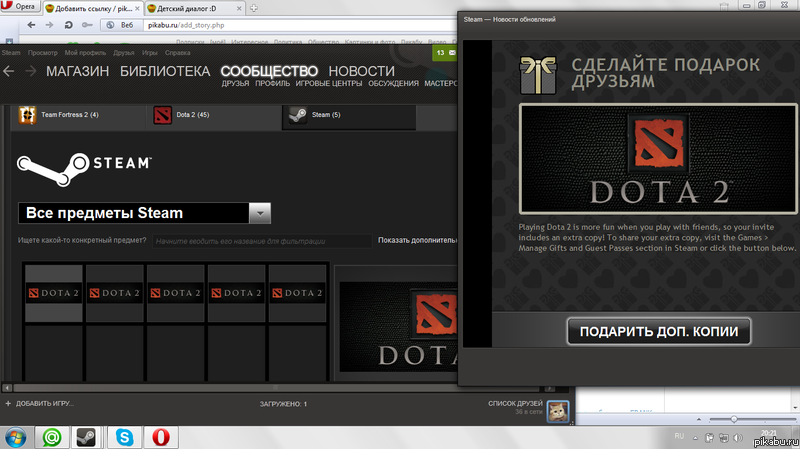
Task: Click the Steam taskbar icon
Action: pyautogui.click(x=88, y=436)
